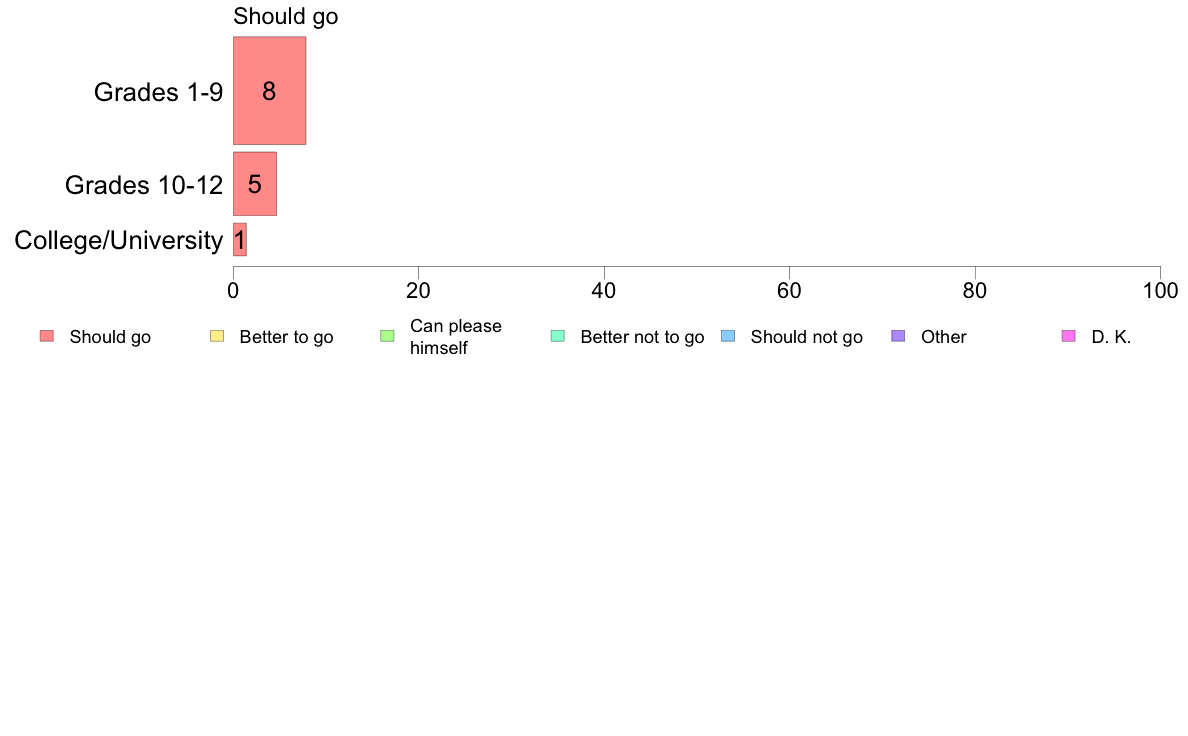Toggle the Better to go legend label
The width and height of the screenshot is (1188, 736).
(286, 337)
